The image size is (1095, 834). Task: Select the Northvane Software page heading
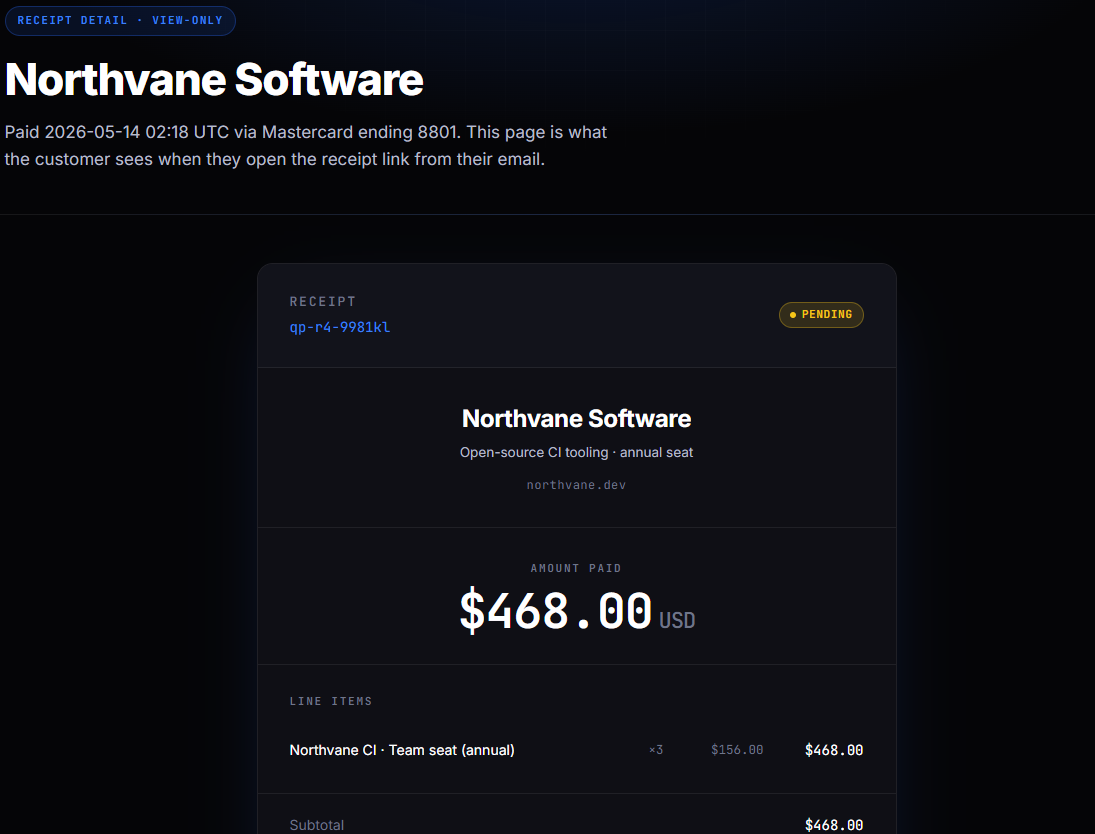(x=214, y=79)
